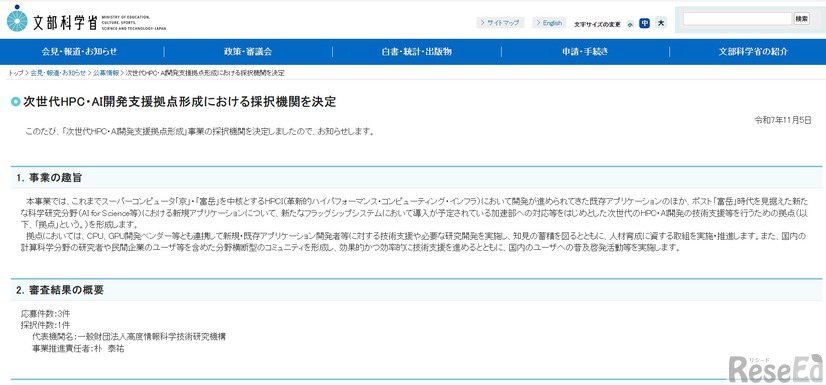Click the intro sentence starting このたび
Viewport: 826px width, 385px height.
[200, 132]
